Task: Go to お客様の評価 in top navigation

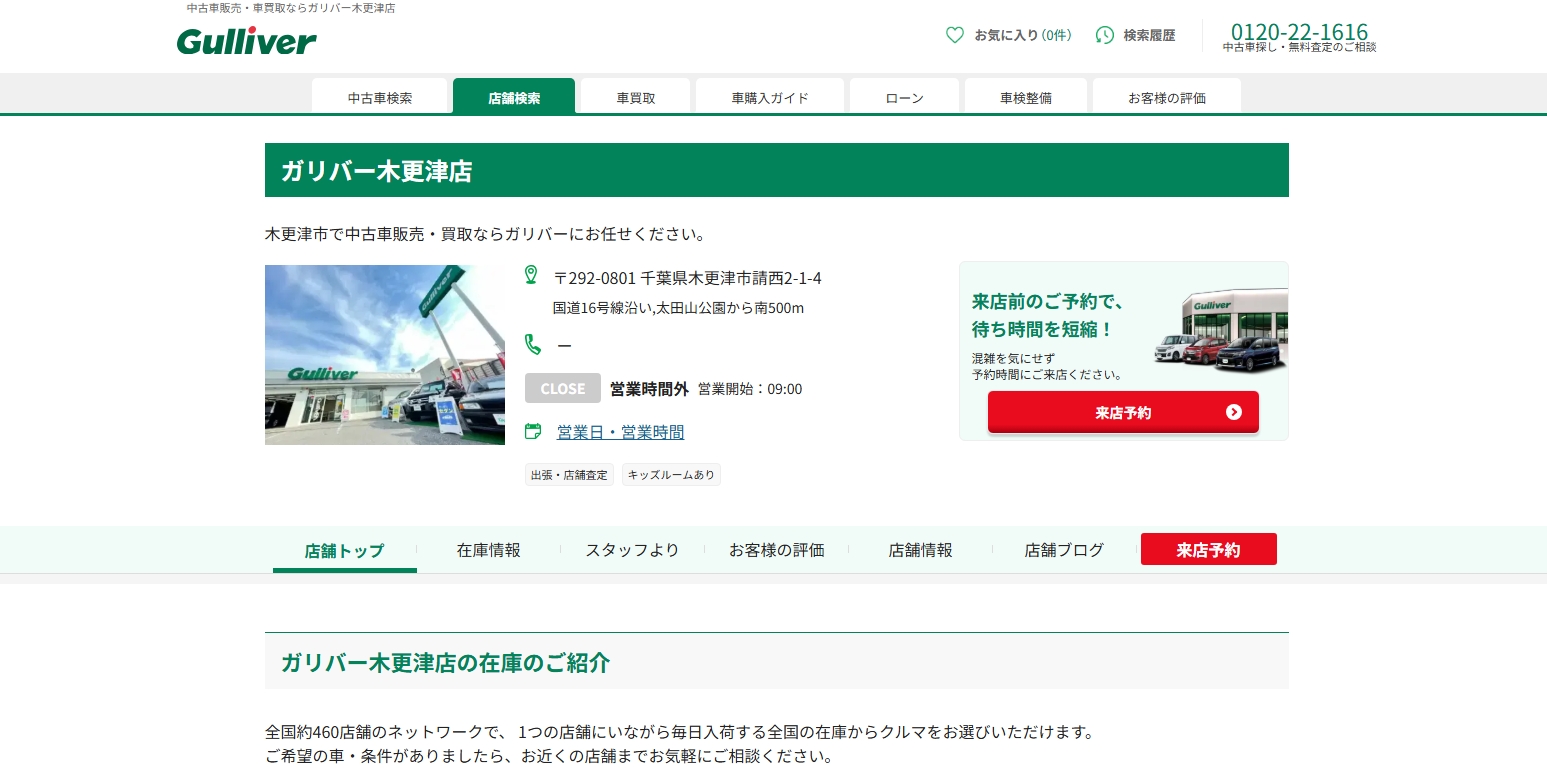Action: coord(1166,98)
